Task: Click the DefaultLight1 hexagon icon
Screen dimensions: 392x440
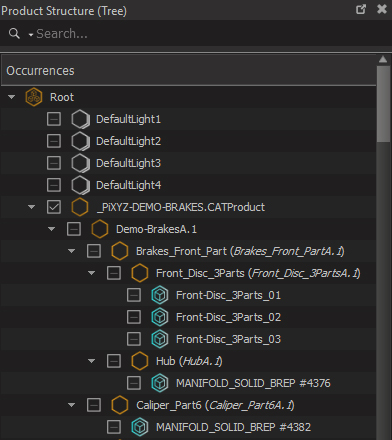Action: 80,119
